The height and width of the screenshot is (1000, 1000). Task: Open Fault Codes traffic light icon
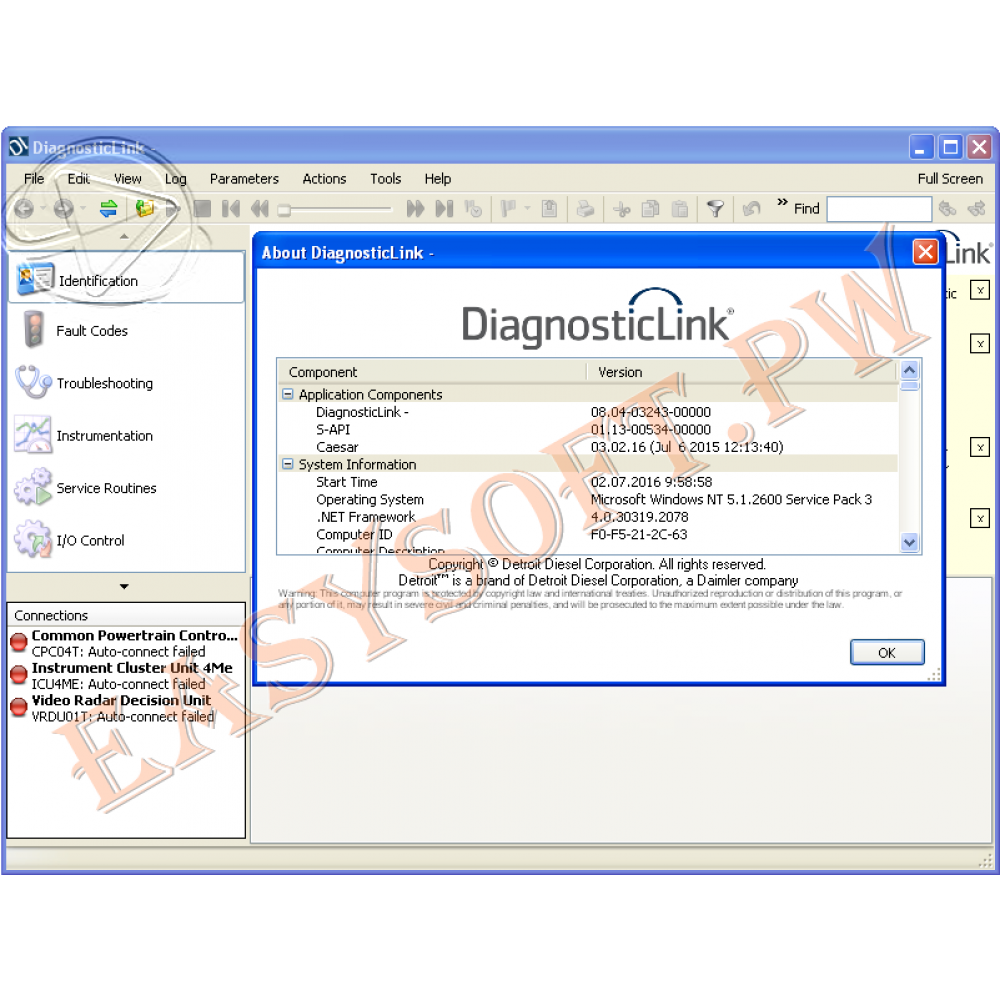pyautogui.click(x=33, y=329)
